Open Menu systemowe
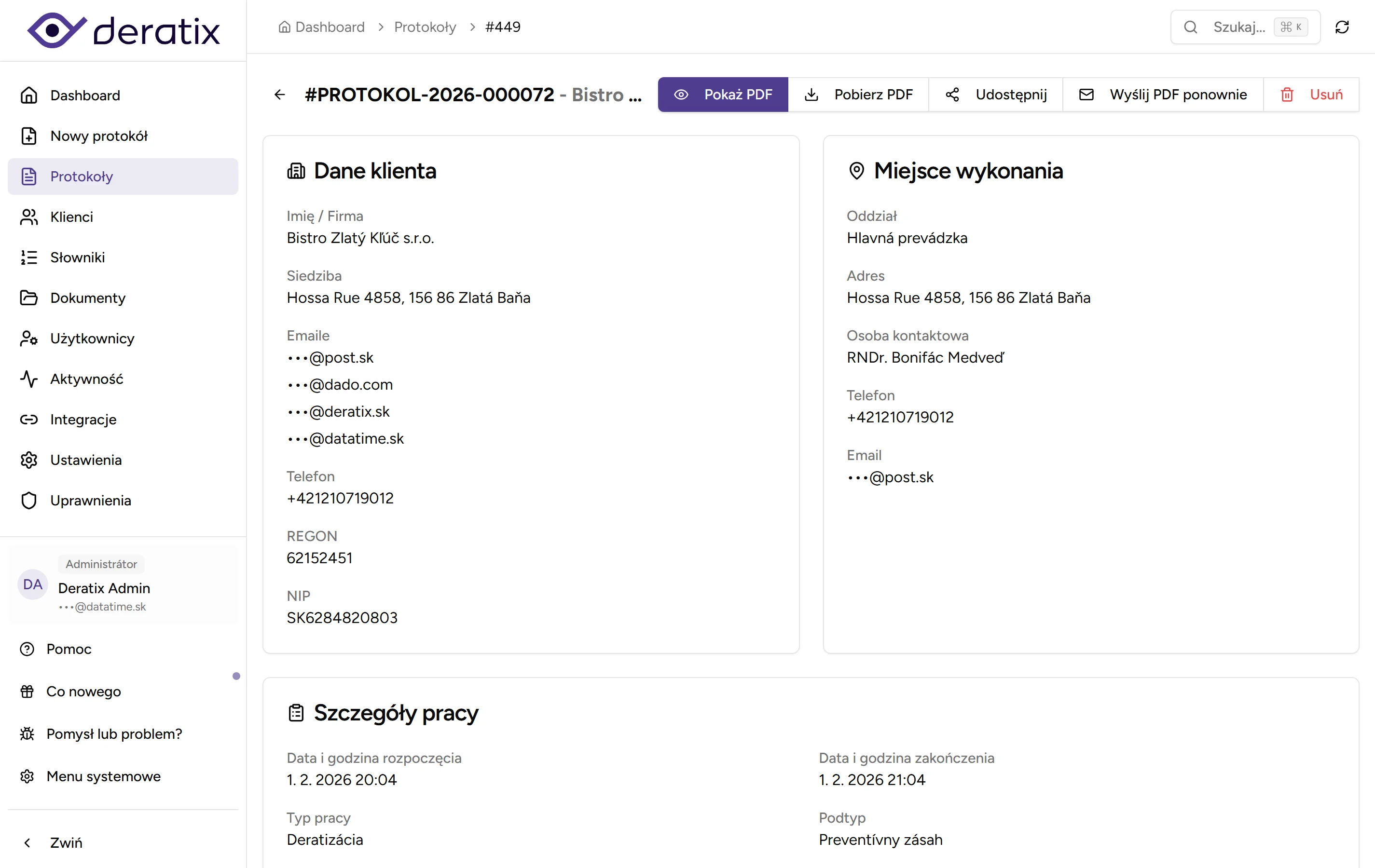The height and width of the screenshot is (868, 1375). click(x=103, y=776)
